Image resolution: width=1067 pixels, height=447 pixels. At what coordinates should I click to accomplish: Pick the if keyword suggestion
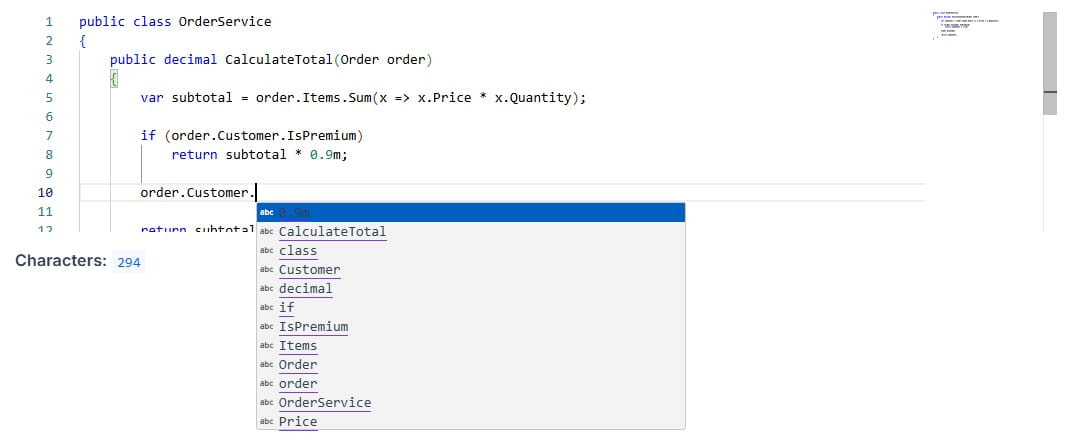(x=470, y=308)
